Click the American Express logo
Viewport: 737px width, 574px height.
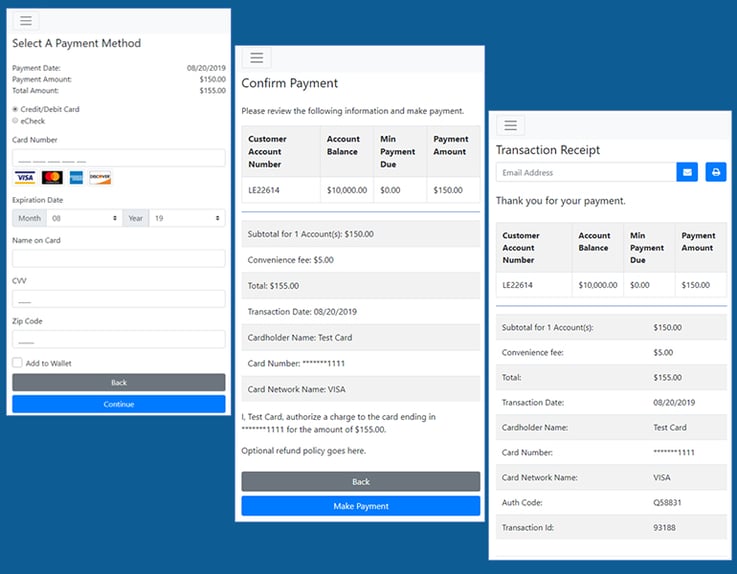pyautogui.click(x=76, y=177)
